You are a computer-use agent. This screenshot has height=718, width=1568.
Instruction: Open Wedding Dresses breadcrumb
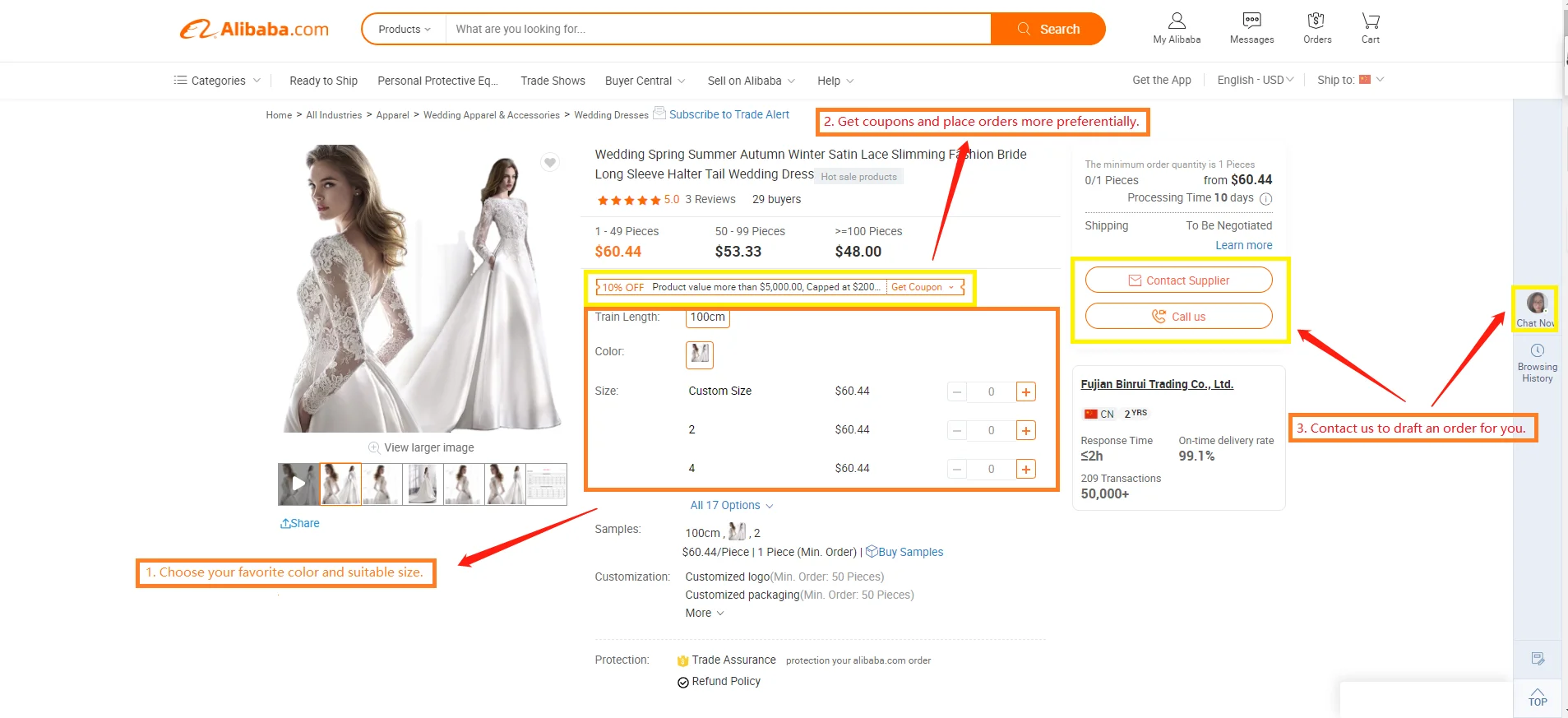point(611,115)
